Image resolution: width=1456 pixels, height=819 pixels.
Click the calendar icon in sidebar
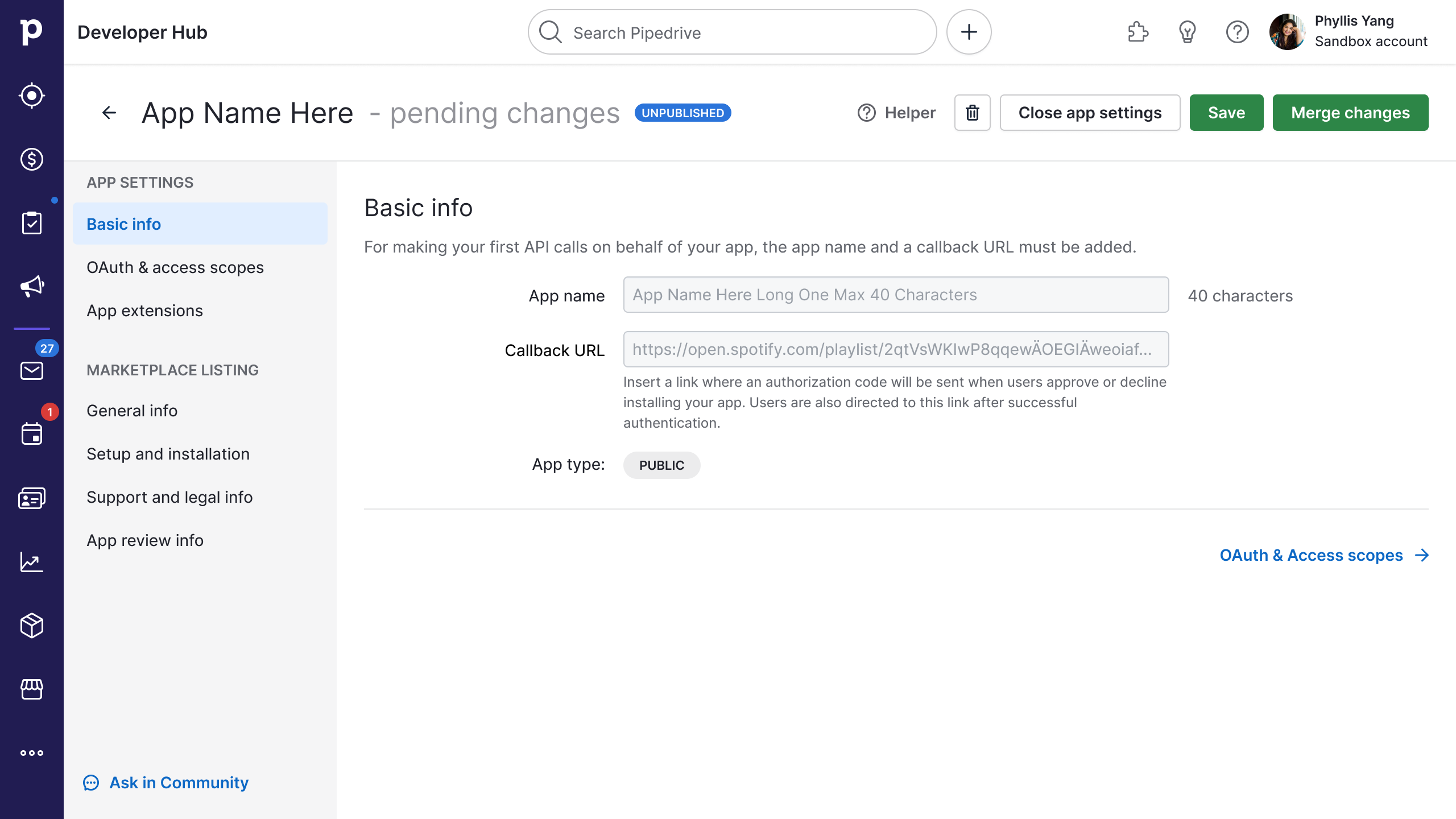(x=31, y=434)
